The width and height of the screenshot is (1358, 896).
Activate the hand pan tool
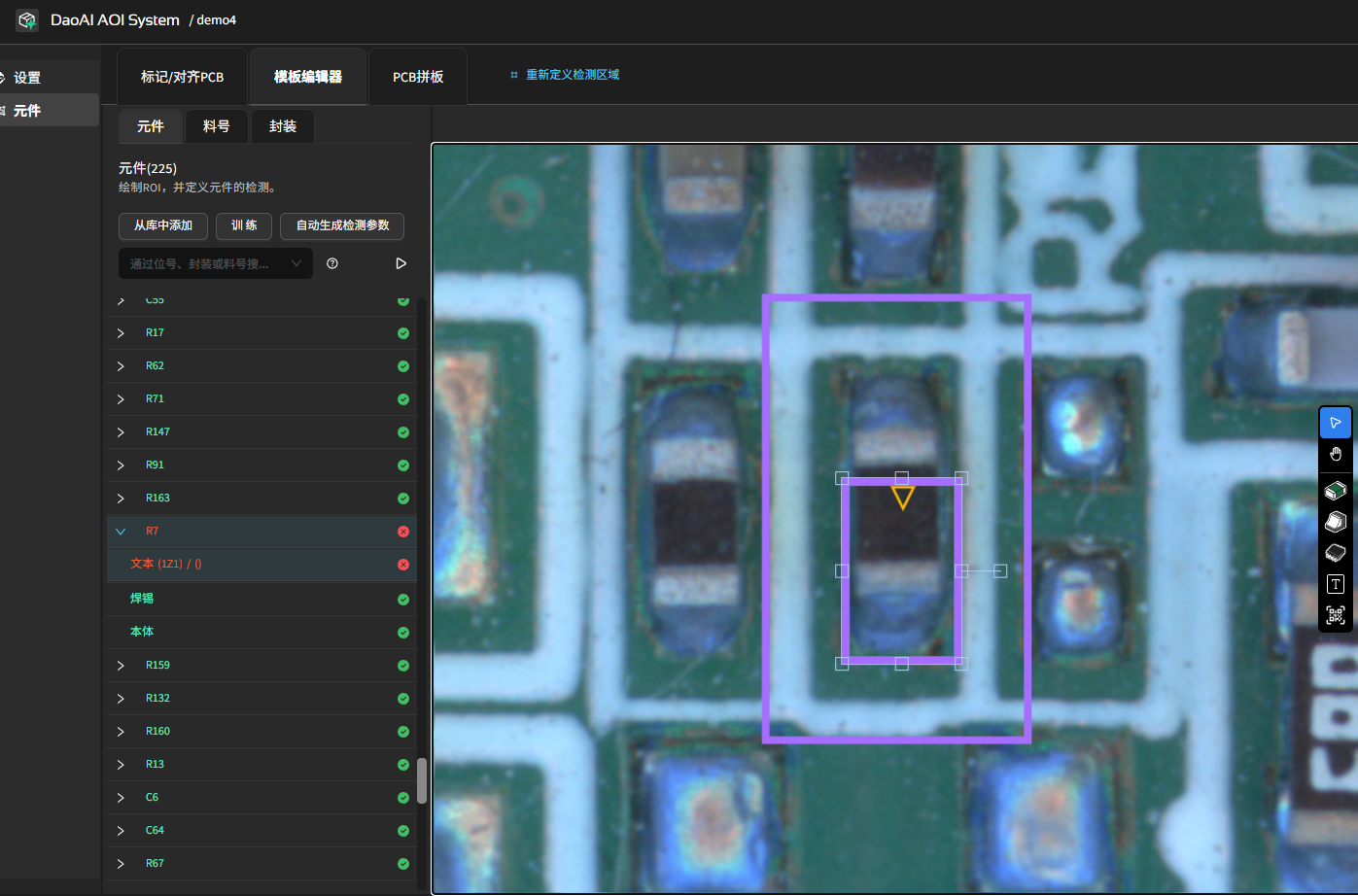1336,454
